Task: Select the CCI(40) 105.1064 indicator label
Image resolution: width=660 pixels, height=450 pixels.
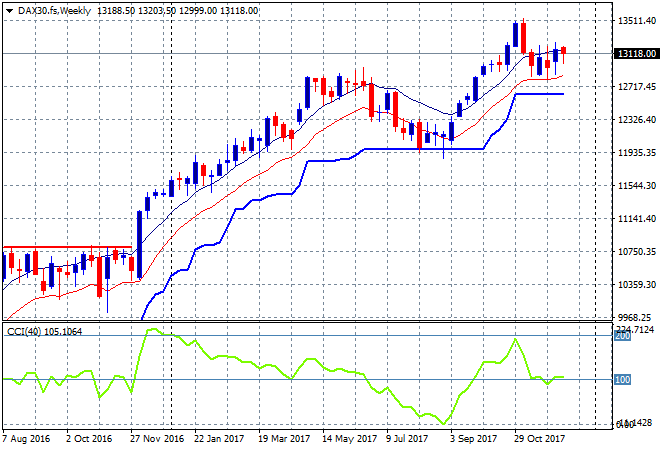Action: [44, 332]
